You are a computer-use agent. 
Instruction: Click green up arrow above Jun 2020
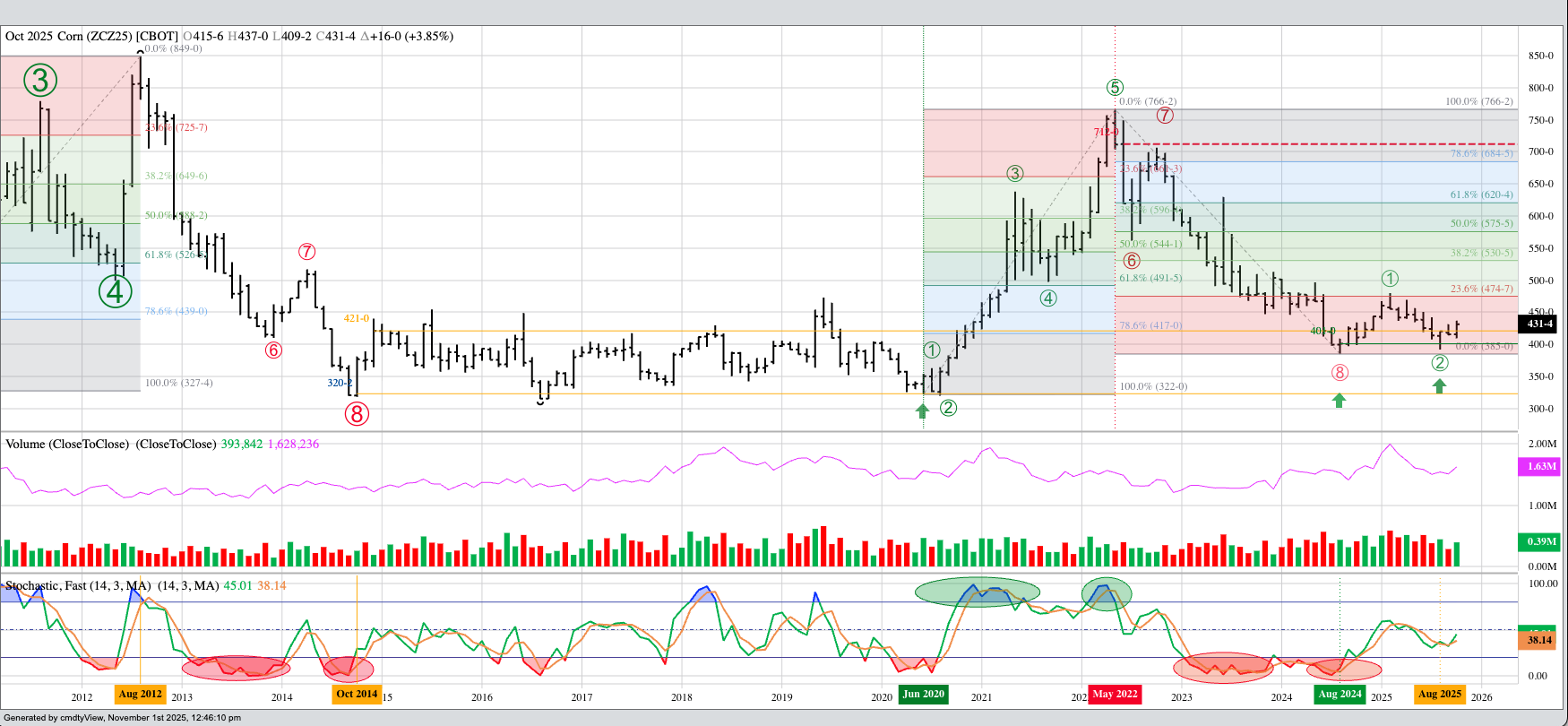[x=922, y=411]
